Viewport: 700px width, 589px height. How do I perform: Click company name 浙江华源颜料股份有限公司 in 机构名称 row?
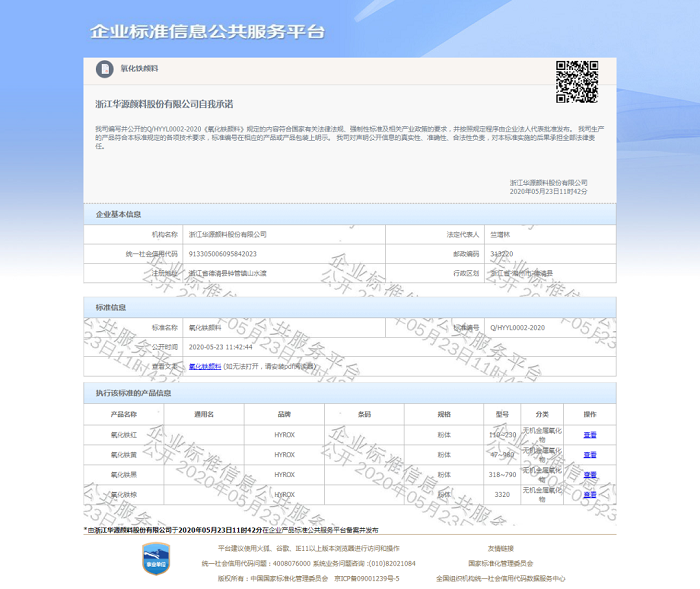tap(228, 234)
